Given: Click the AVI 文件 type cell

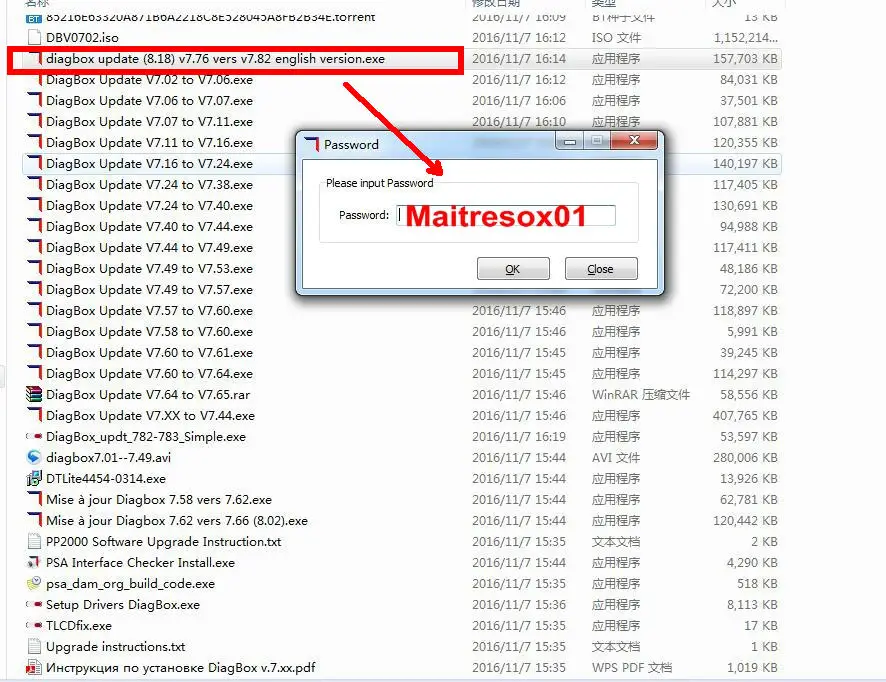Looking at the screenshot, I should pos(616,457).
